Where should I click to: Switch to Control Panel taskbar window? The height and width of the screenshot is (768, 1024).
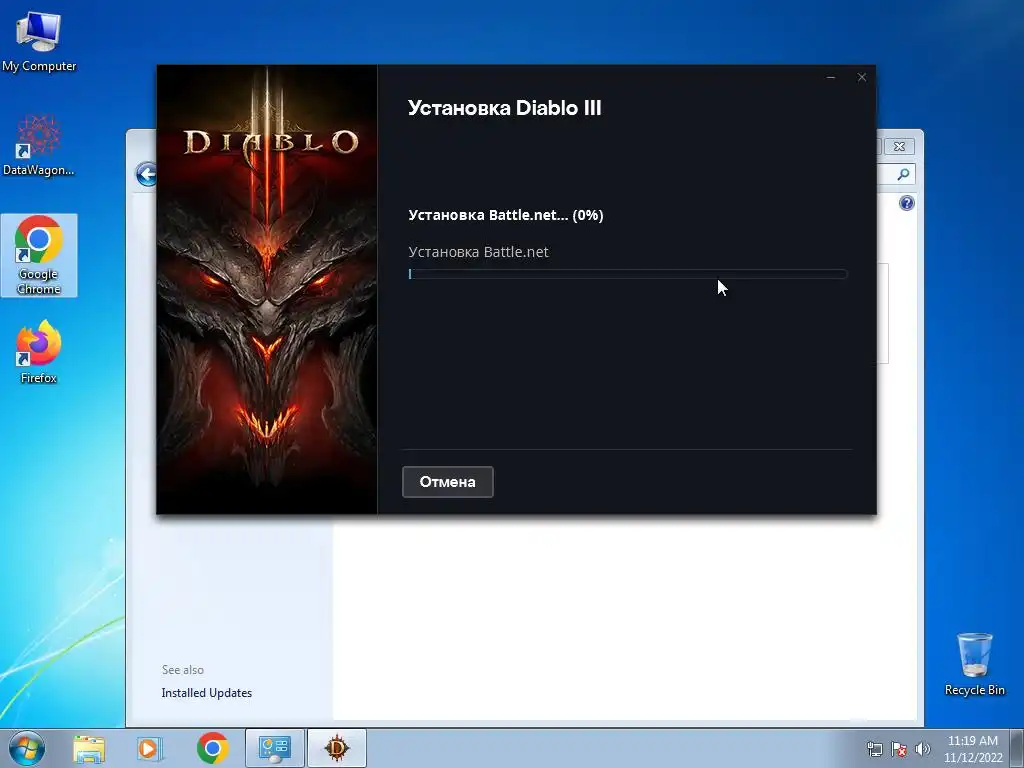pos(274,748)
